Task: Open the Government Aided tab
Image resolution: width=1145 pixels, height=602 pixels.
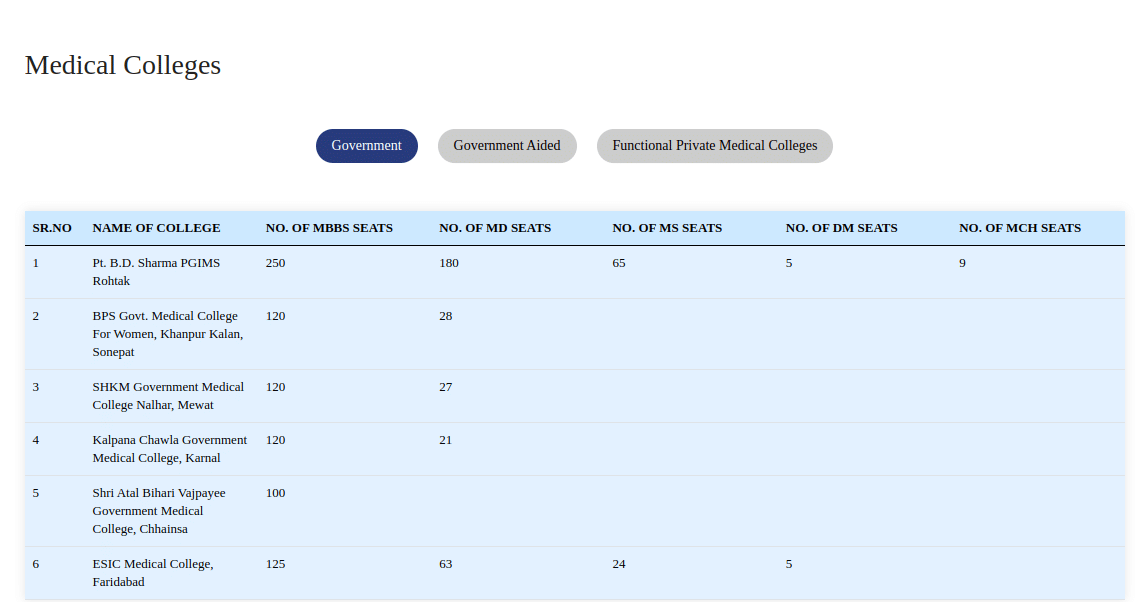Action: point(506,146)
